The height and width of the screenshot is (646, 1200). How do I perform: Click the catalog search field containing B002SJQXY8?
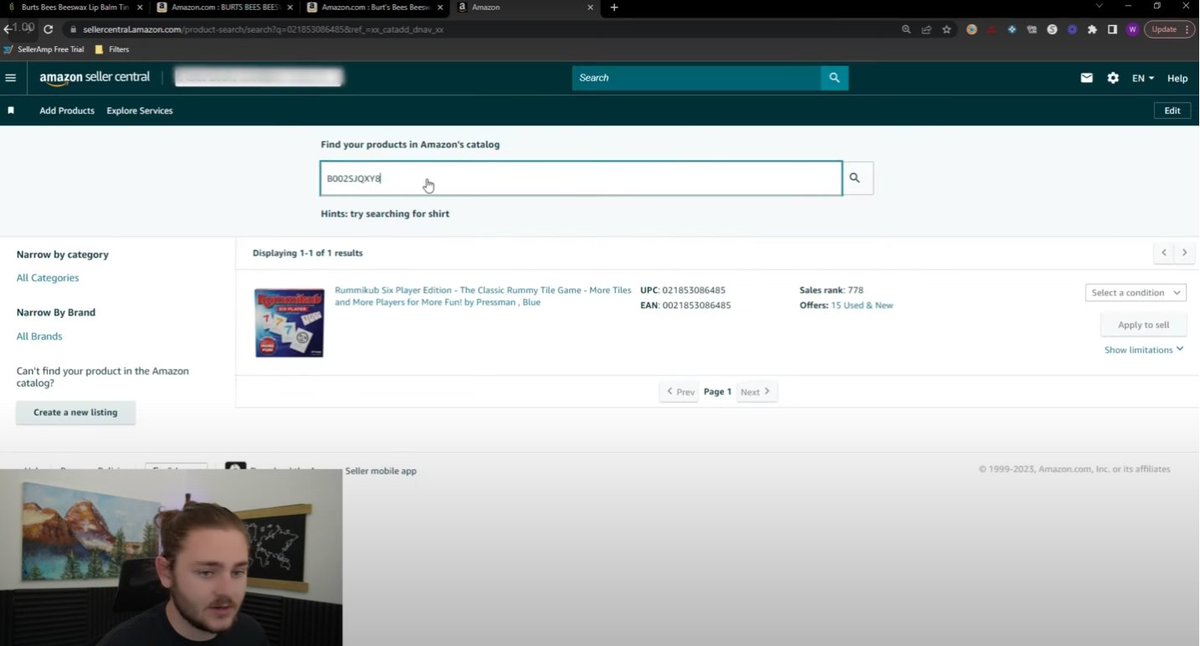pos(581,178)
